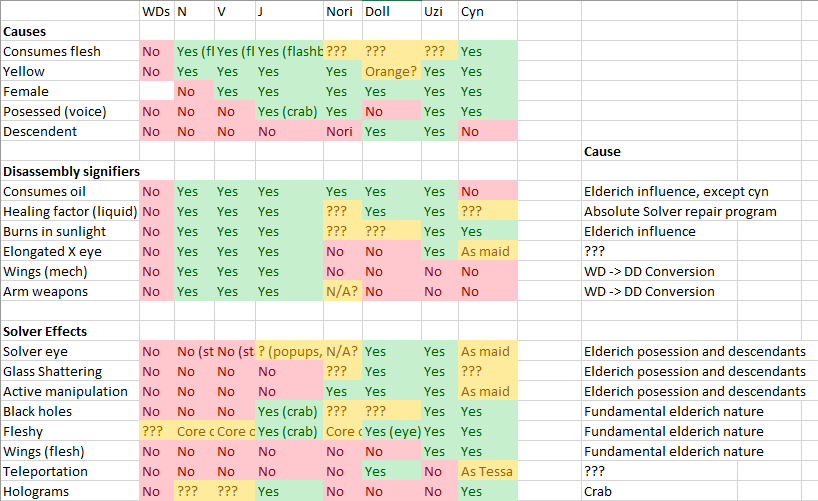This screenshot has width=818, height=501.
Task: Click 'Yes (eye)' in Fleshy row
Action: [x=392, y=432]
